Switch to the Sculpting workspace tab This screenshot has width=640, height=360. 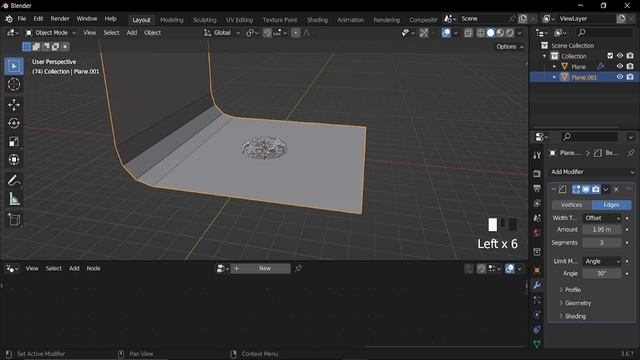pyautogui.click(x=204, y=20)
